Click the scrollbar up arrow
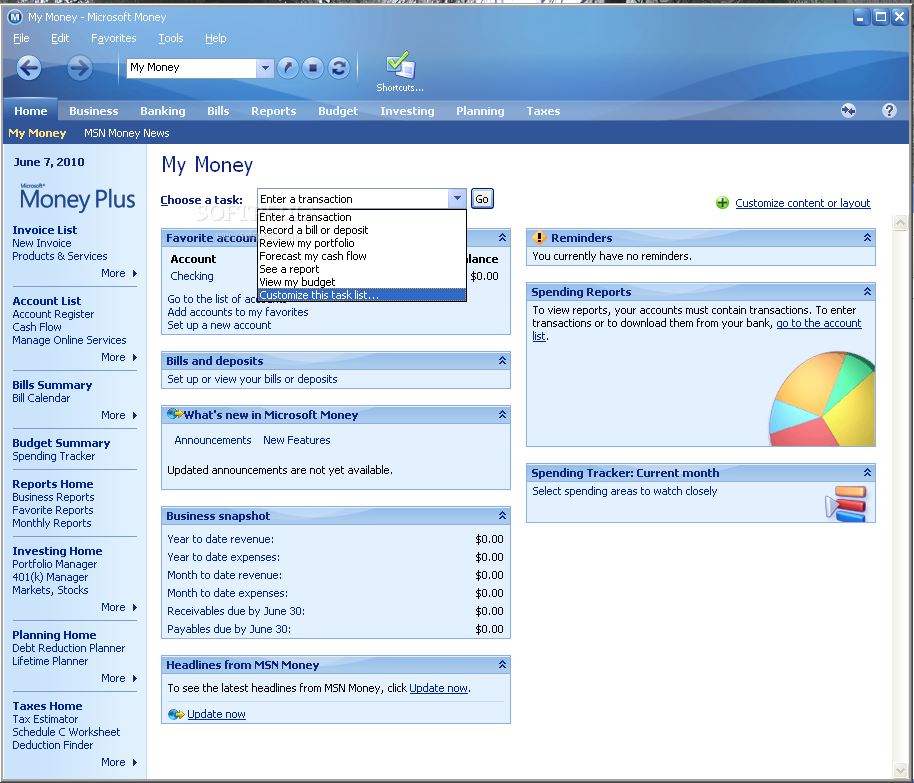Screen dimensions: 914x783 click(x=900, y=222)
